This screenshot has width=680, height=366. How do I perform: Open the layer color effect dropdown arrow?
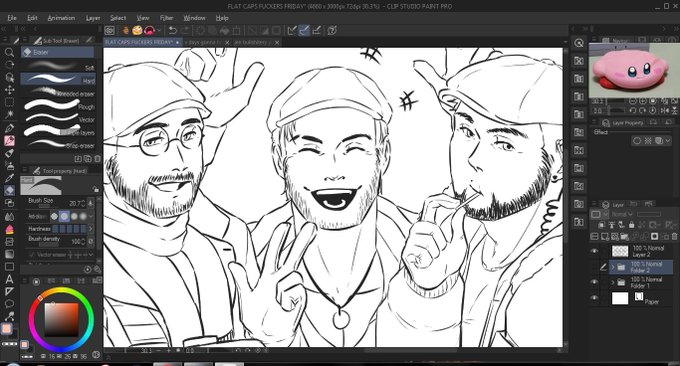coord(667,141)
